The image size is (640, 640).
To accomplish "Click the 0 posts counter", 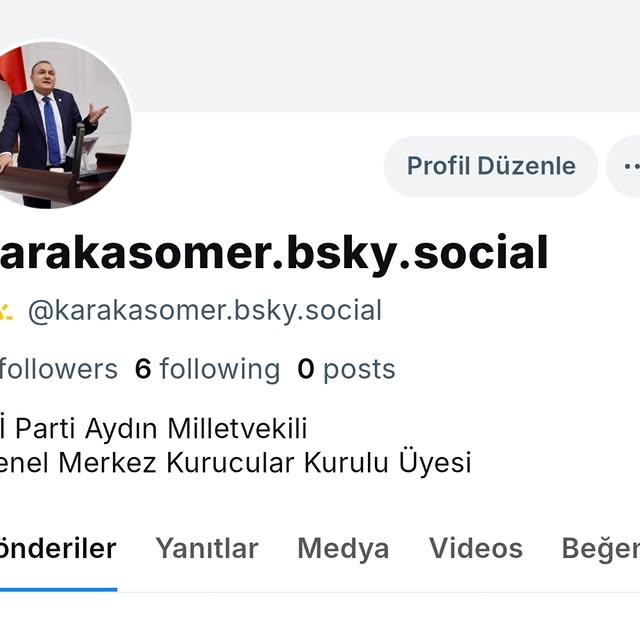I will point(347,370).
